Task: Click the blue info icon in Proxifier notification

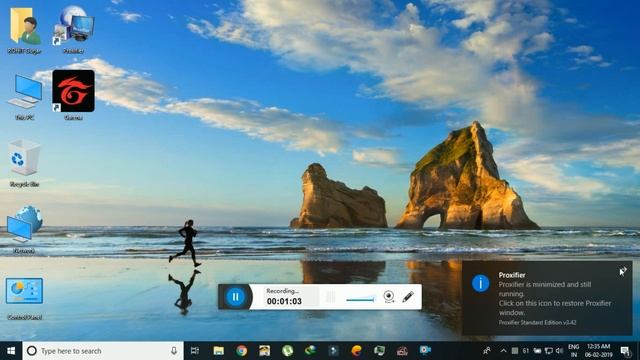Action: click(480, 283)
